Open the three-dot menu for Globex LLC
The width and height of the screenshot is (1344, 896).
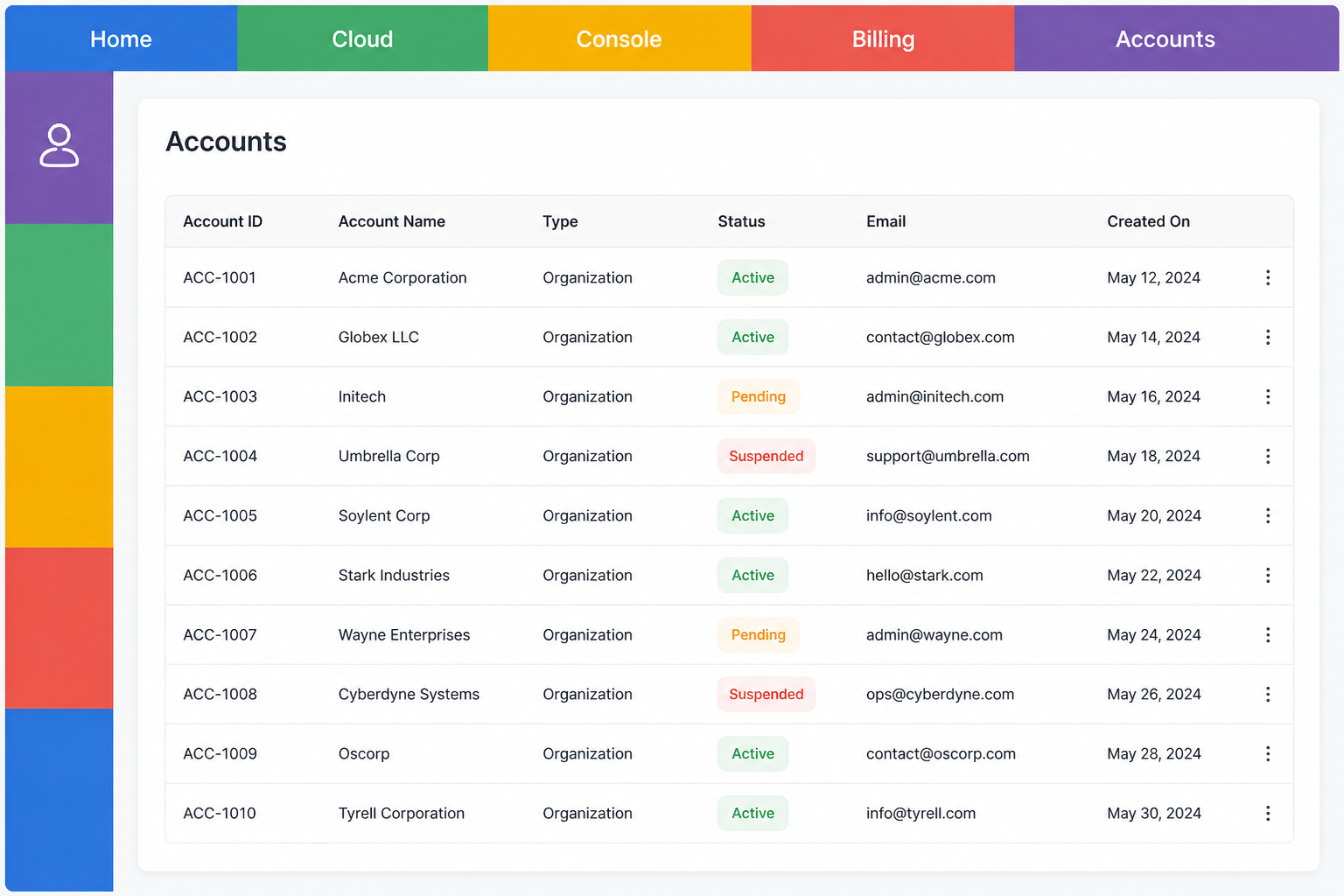1268,337
